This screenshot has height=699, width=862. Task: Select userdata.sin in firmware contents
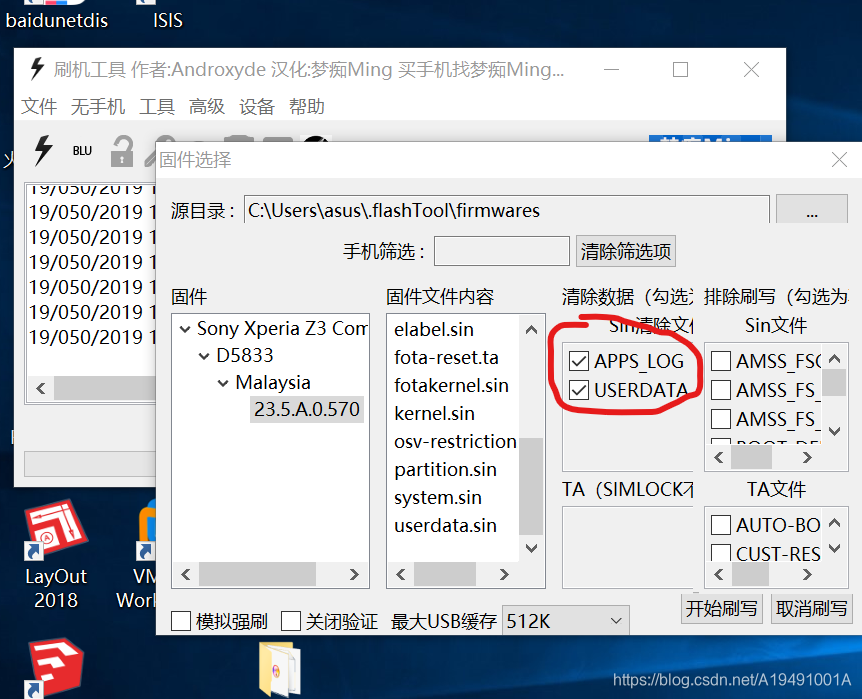pyautogui.click(x=445, y=526)
